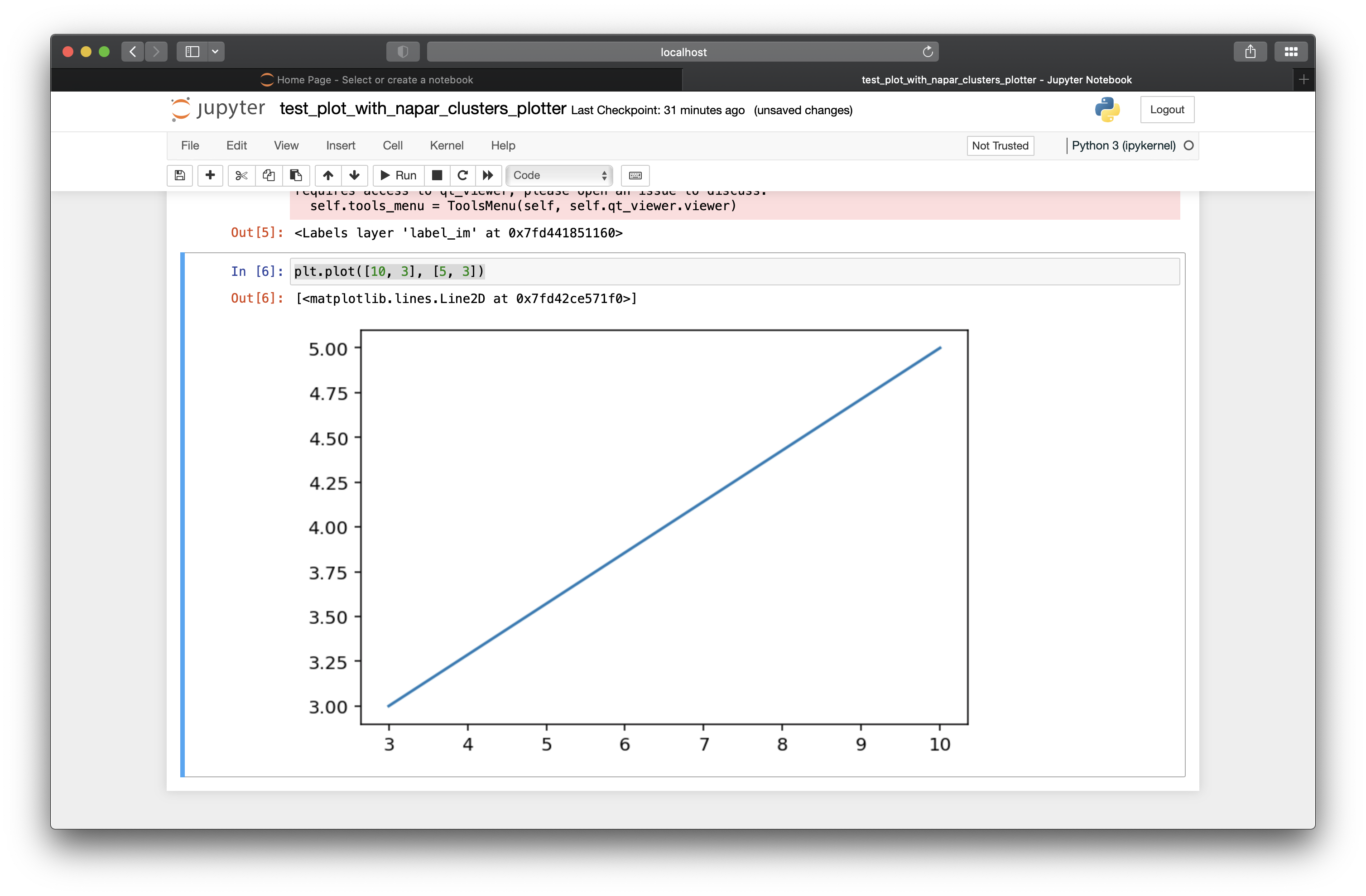Image resolution: width=1366 pixels, height=896 pixels.
Task: Insert a new cell below with the plus icon
Action: click(210, 176)
